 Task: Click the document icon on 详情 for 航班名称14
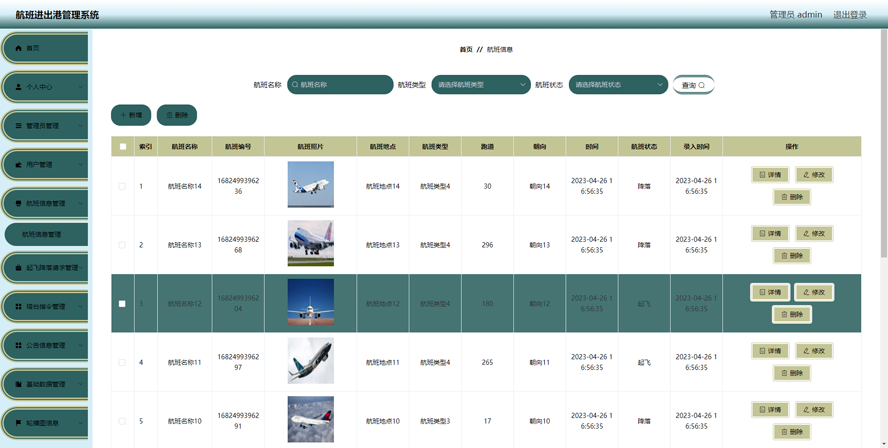pyautogui.click(x=762, y=175)
